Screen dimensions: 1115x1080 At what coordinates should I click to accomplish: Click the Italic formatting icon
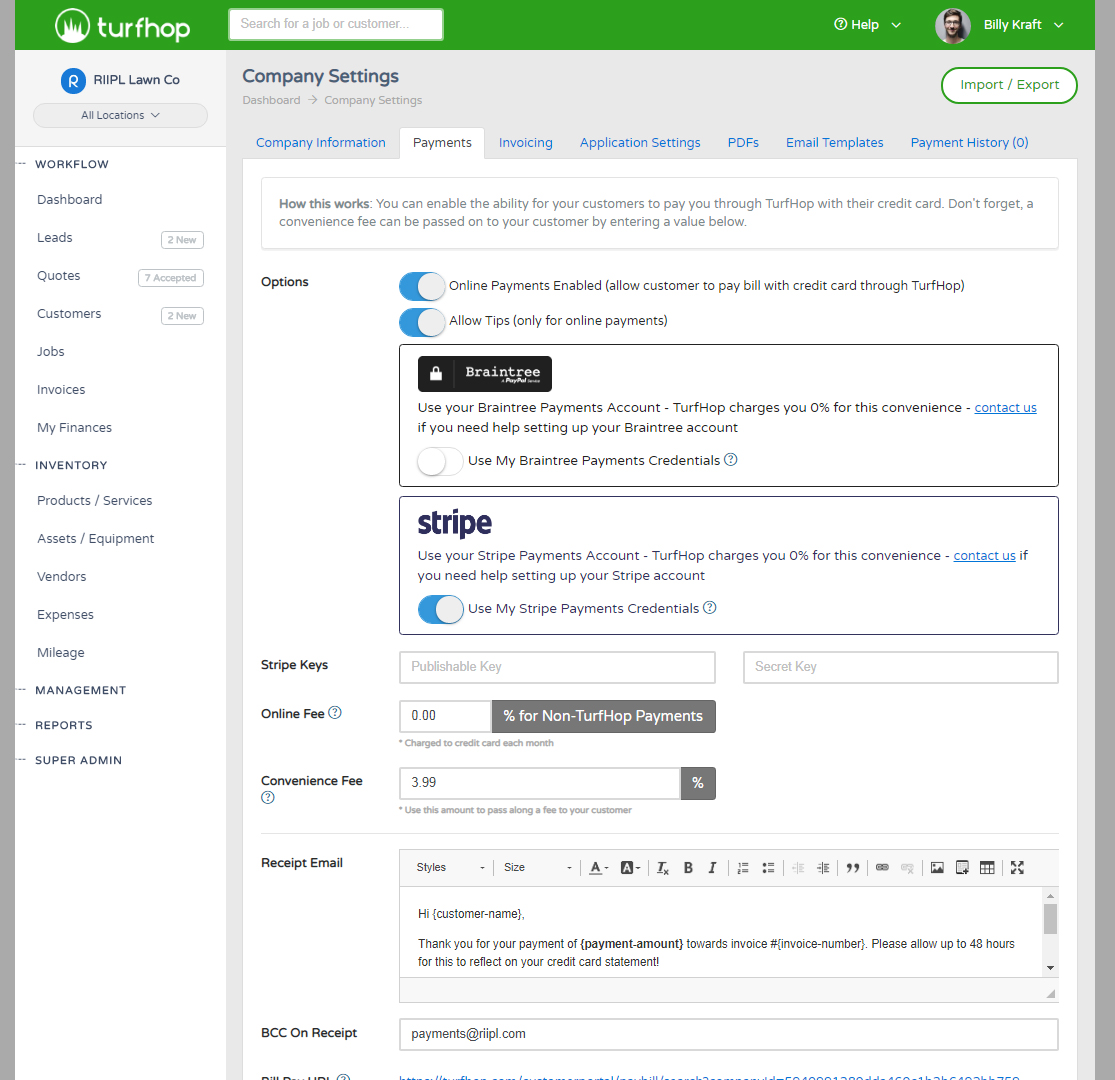[x=712, y=868]
